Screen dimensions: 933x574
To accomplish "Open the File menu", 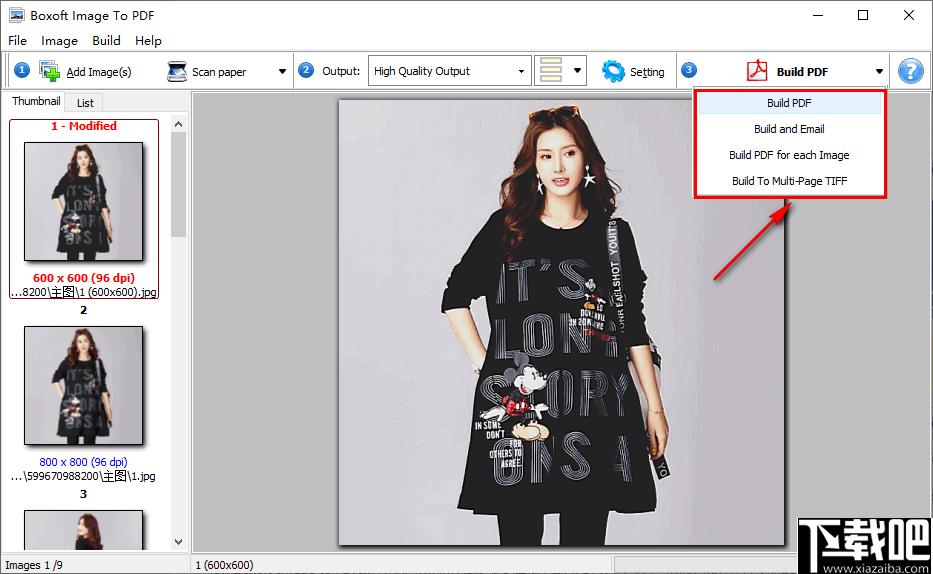I will coord(17,40).
